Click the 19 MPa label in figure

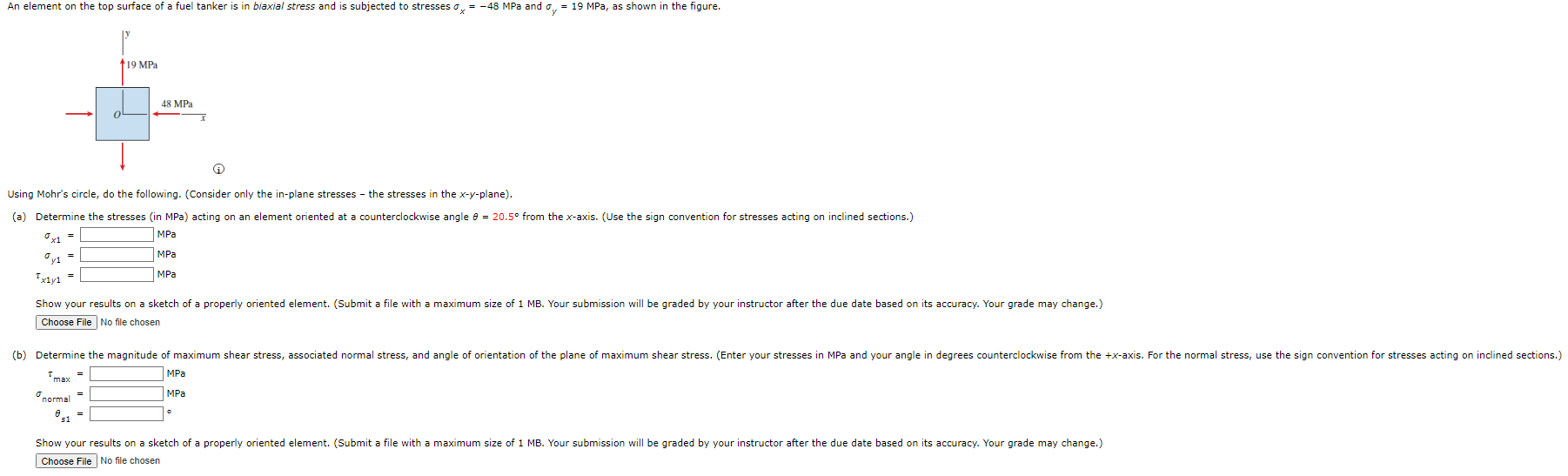(x=142, y=65)
